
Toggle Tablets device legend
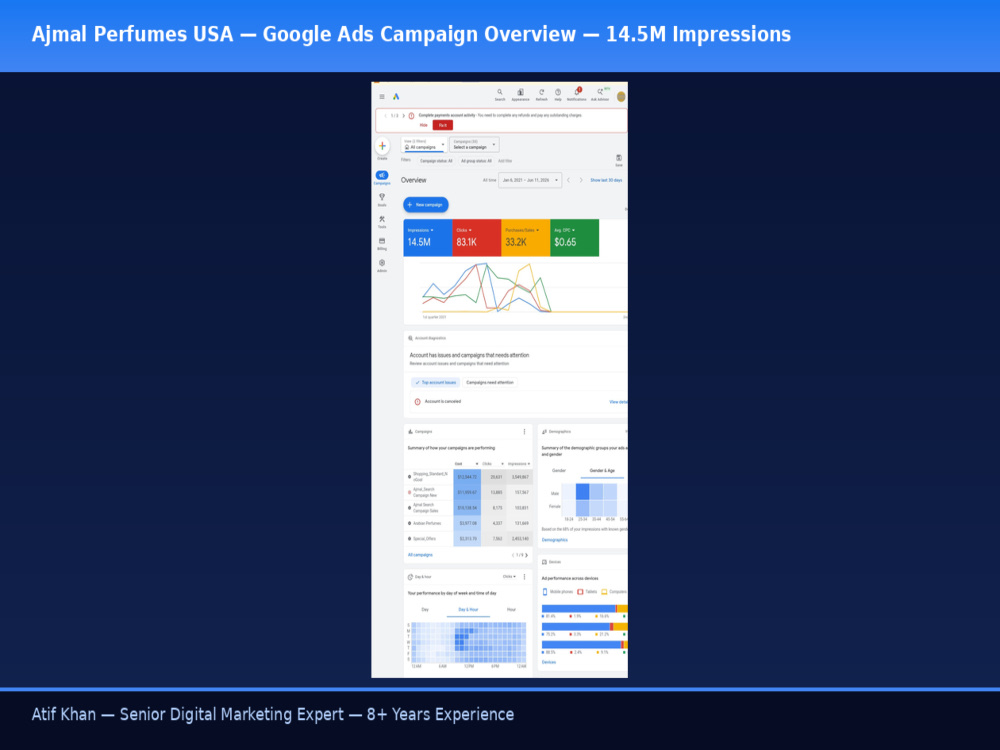tap(587, 592)
